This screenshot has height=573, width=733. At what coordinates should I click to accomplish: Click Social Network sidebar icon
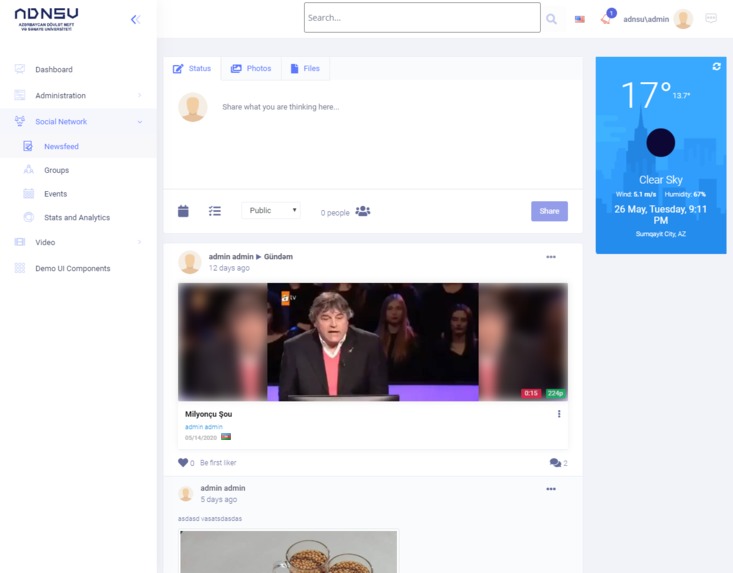pyautogui.click(x=20, y=121)
